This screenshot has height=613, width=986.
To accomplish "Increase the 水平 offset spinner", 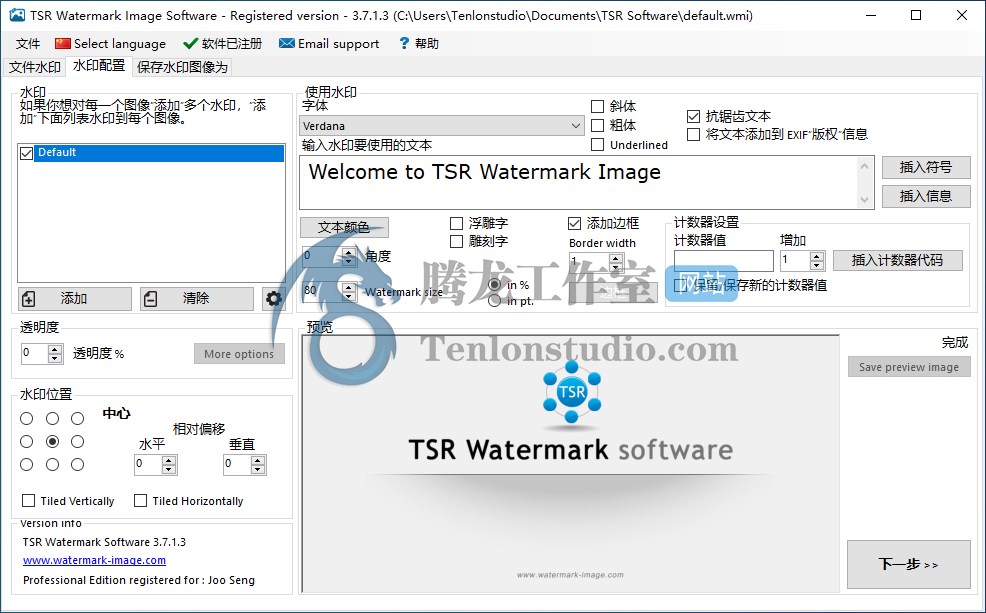I will click(x=169, y=461).
